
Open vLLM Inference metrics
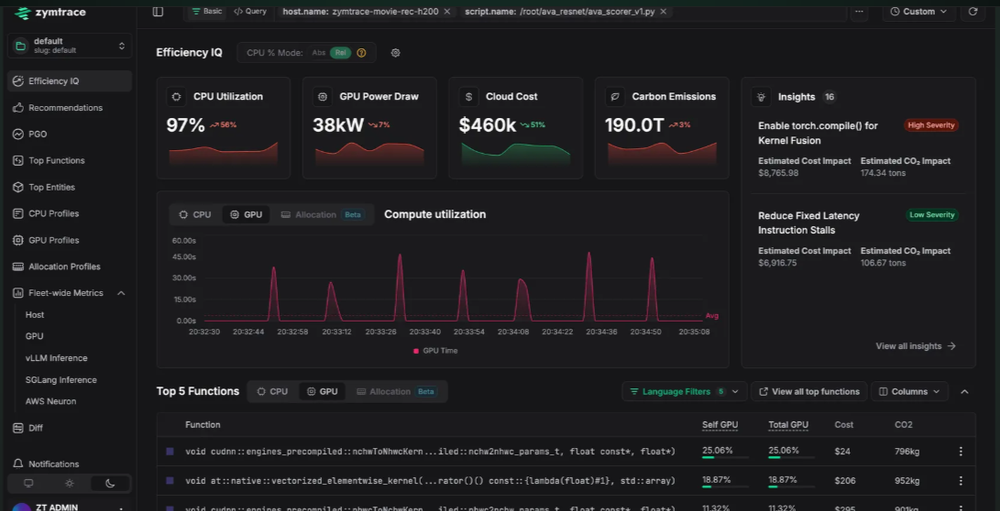[x=56, y=359]
